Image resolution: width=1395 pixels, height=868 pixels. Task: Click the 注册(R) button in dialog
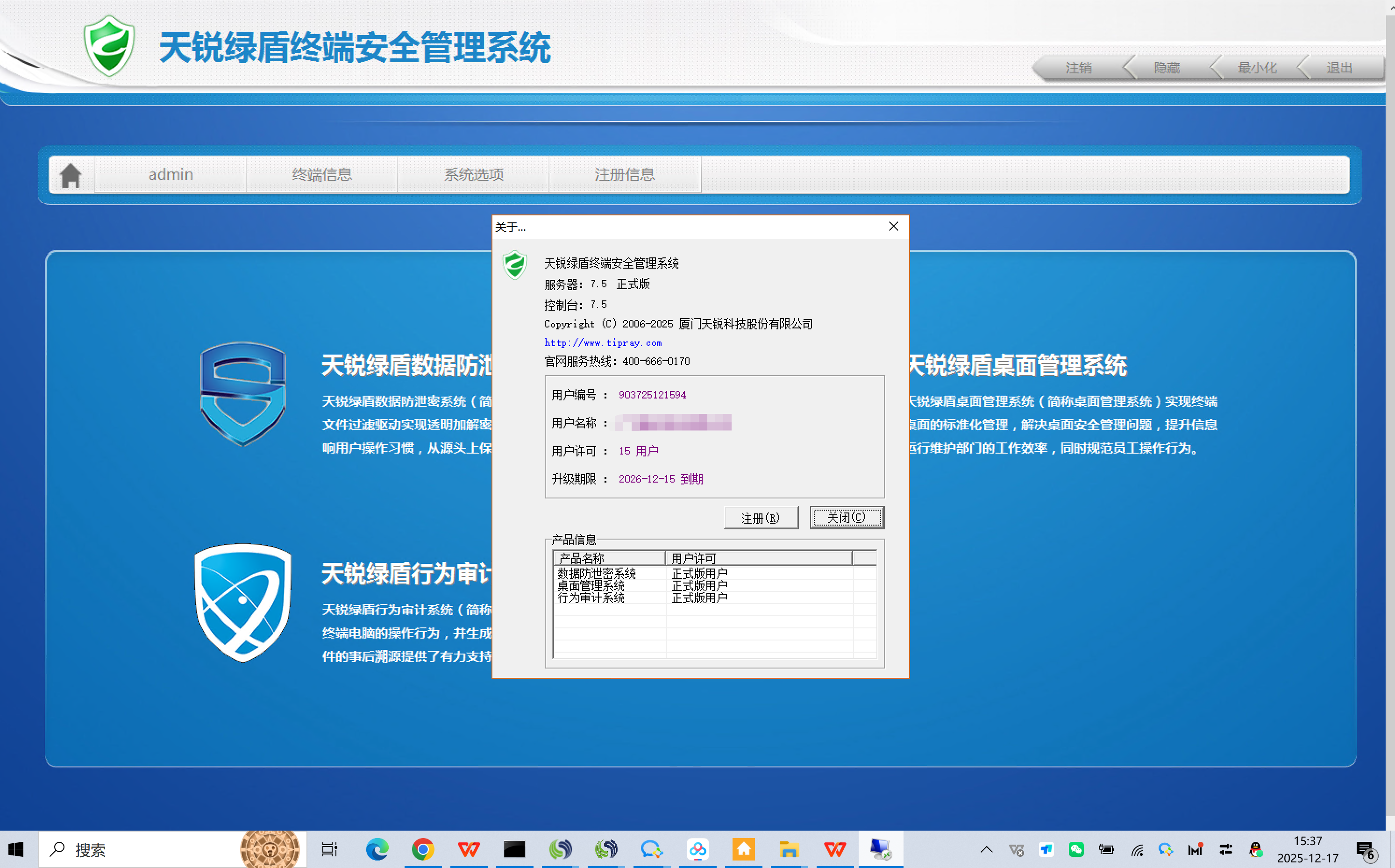[761, 518]
